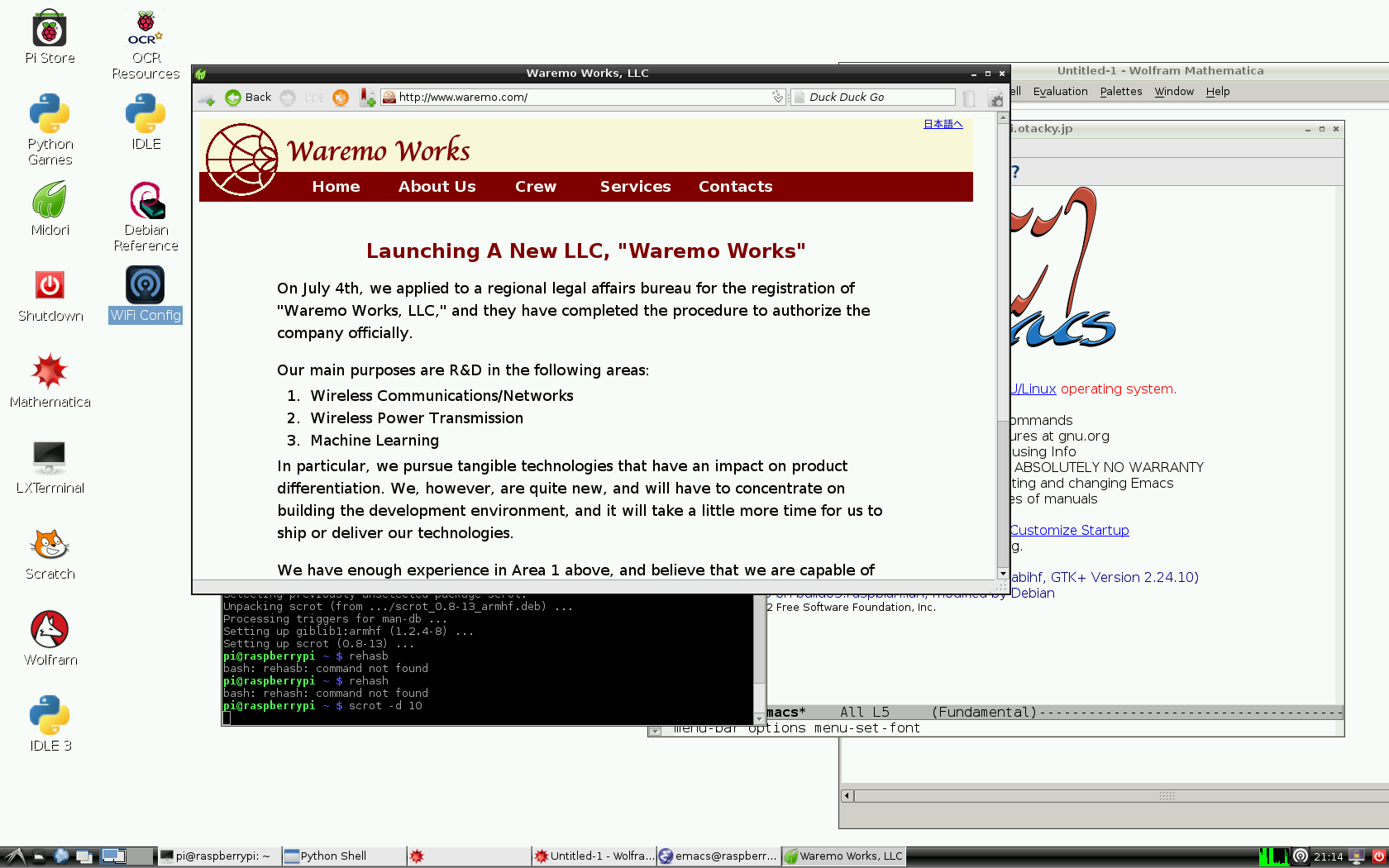Open Evaluation menu in Mathematica
The width and height of the screenshot is (1389, 868).
(x=1060, y=92)
